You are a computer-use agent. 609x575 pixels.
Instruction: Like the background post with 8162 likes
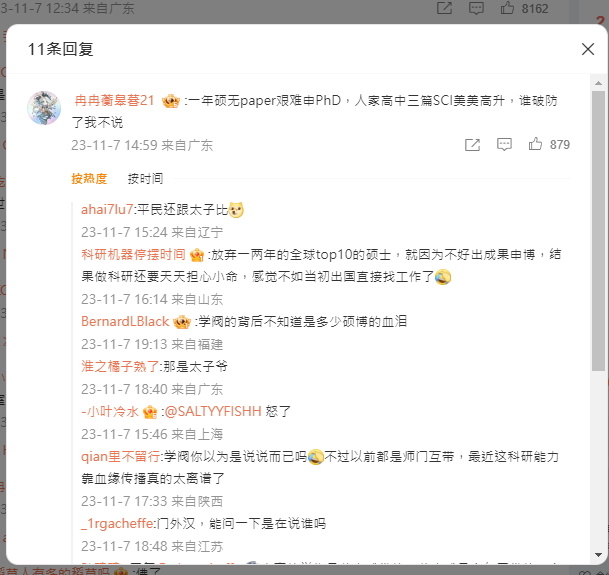pyautogui.click(x=507, y=8)
